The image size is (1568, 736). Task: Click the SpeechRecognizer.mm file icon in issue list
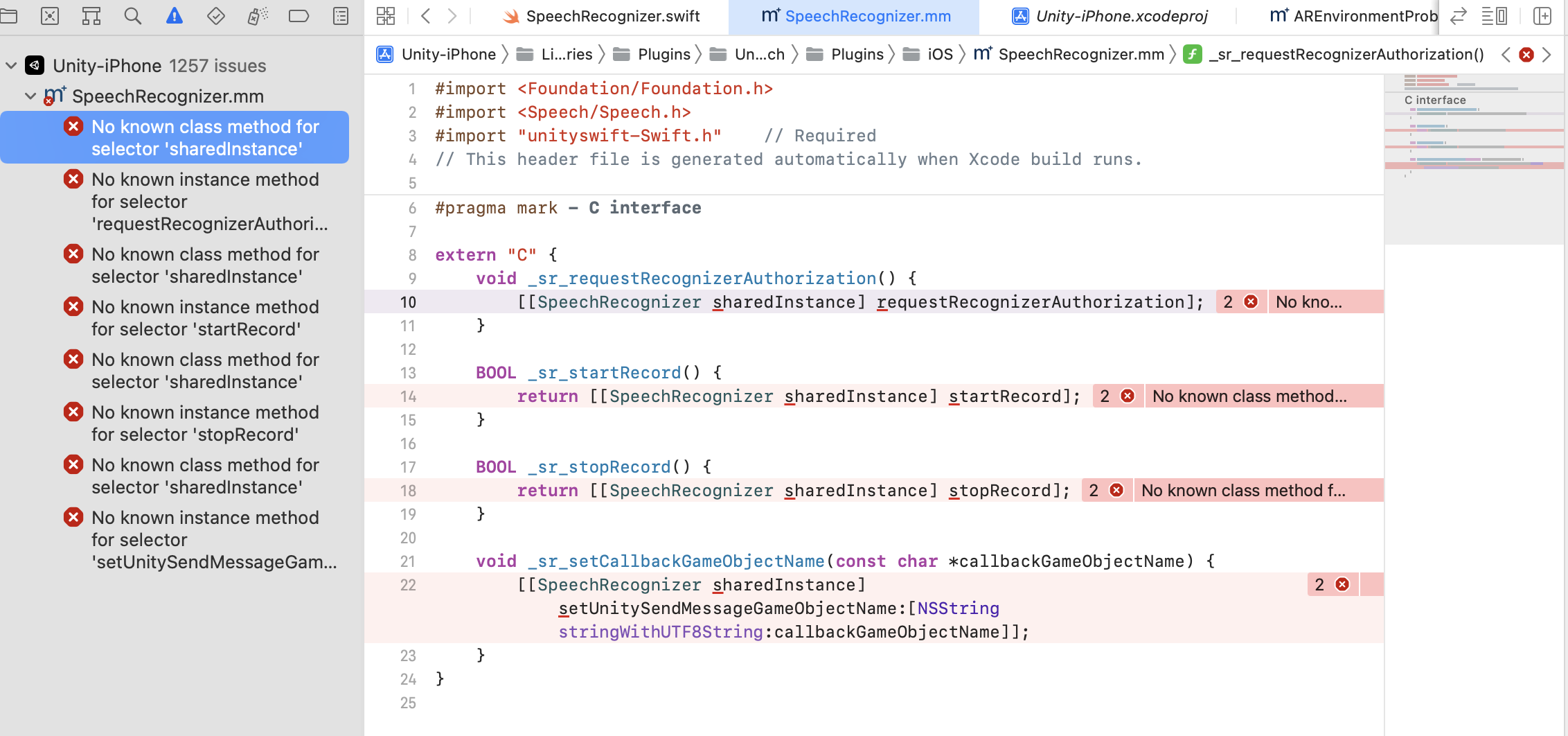click(55, 96)
